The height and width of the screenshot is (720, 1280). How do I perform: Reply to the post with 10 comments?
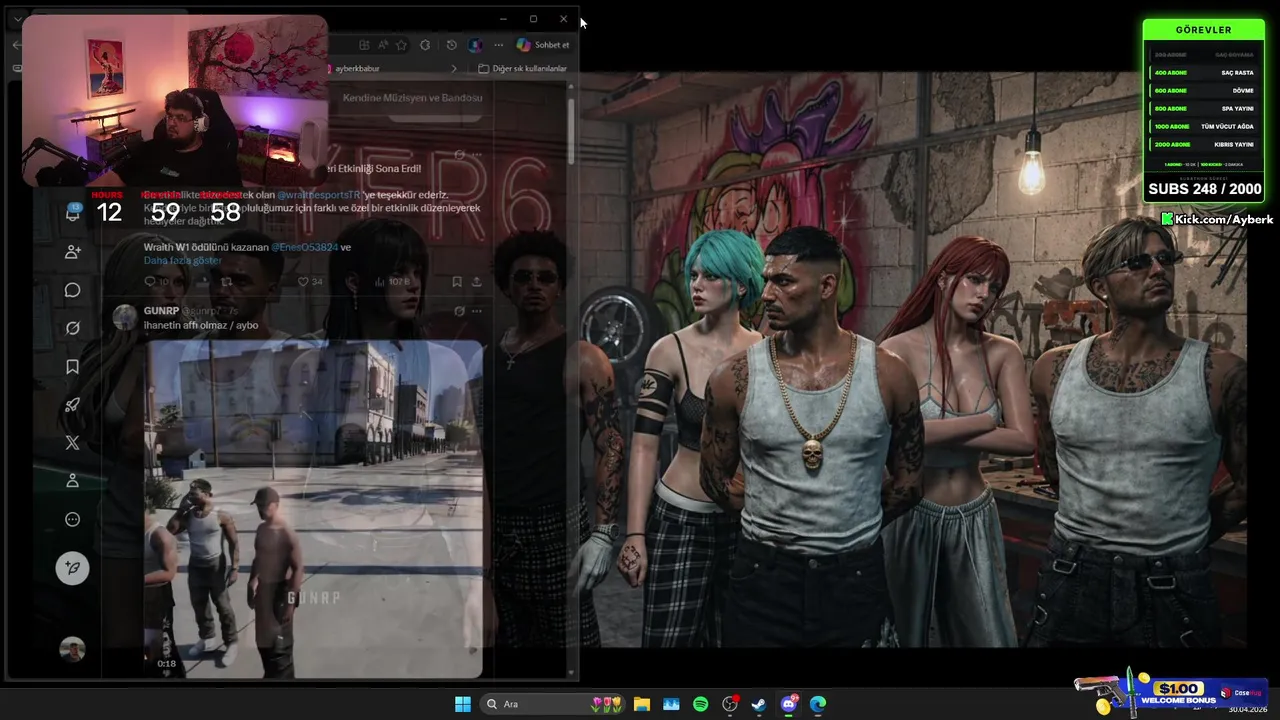[156, 282]
